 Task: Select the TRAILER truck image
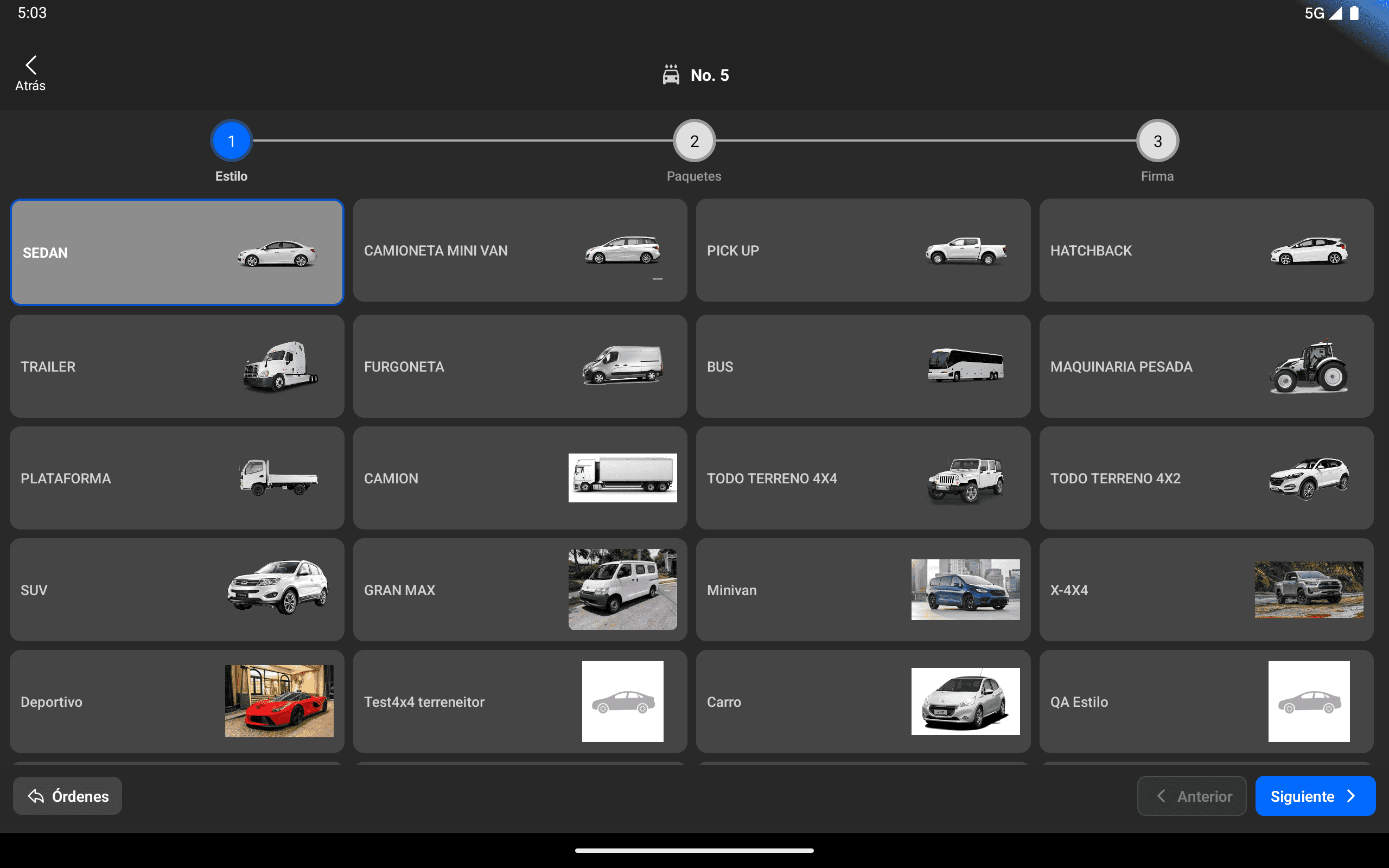click(x=279, y=366)
